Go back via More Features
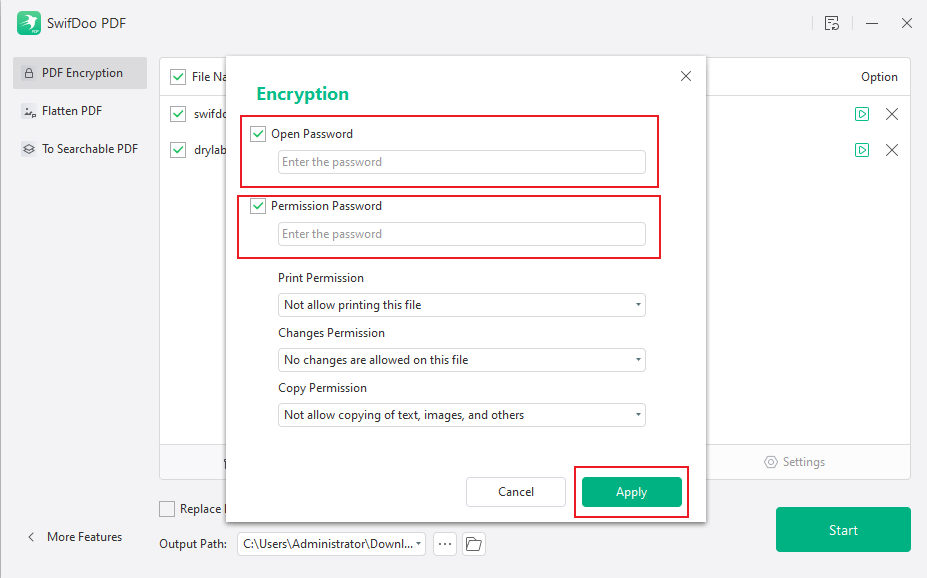927x578 pixels. pyautogui.click(x=75, y=536)
